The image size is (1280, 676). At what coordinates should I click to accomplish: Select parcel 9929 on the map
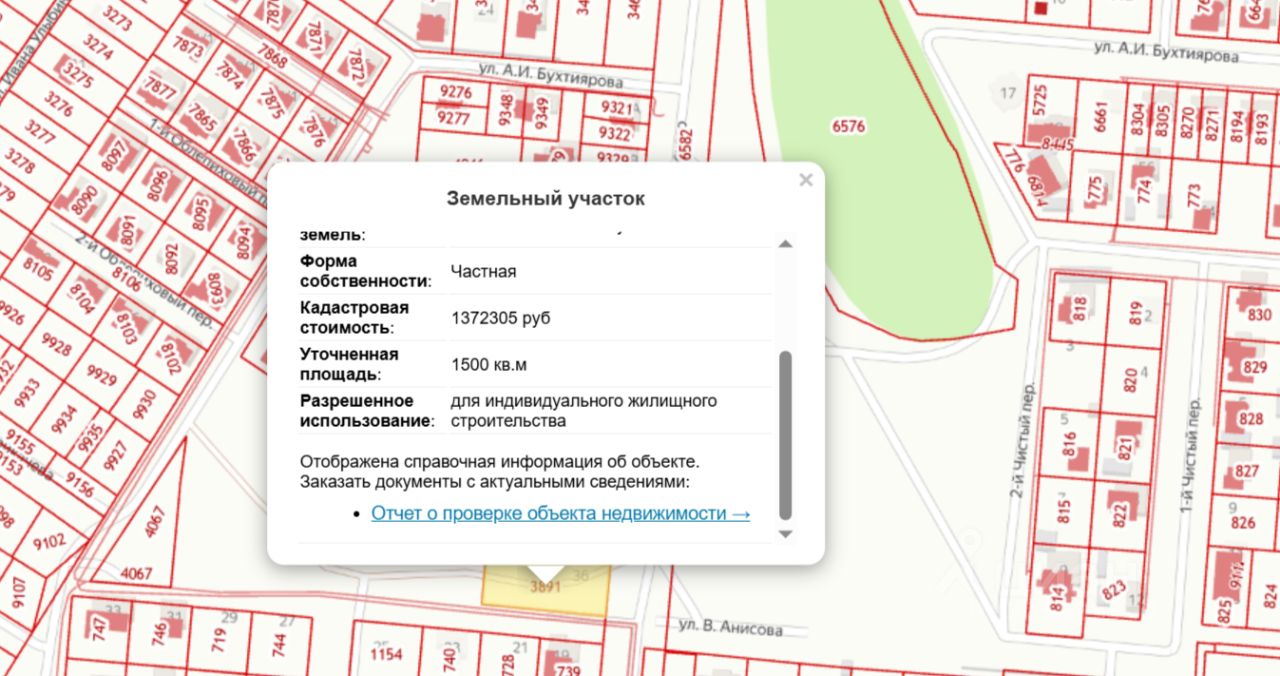pyautogui.click(x=101, y=376)
